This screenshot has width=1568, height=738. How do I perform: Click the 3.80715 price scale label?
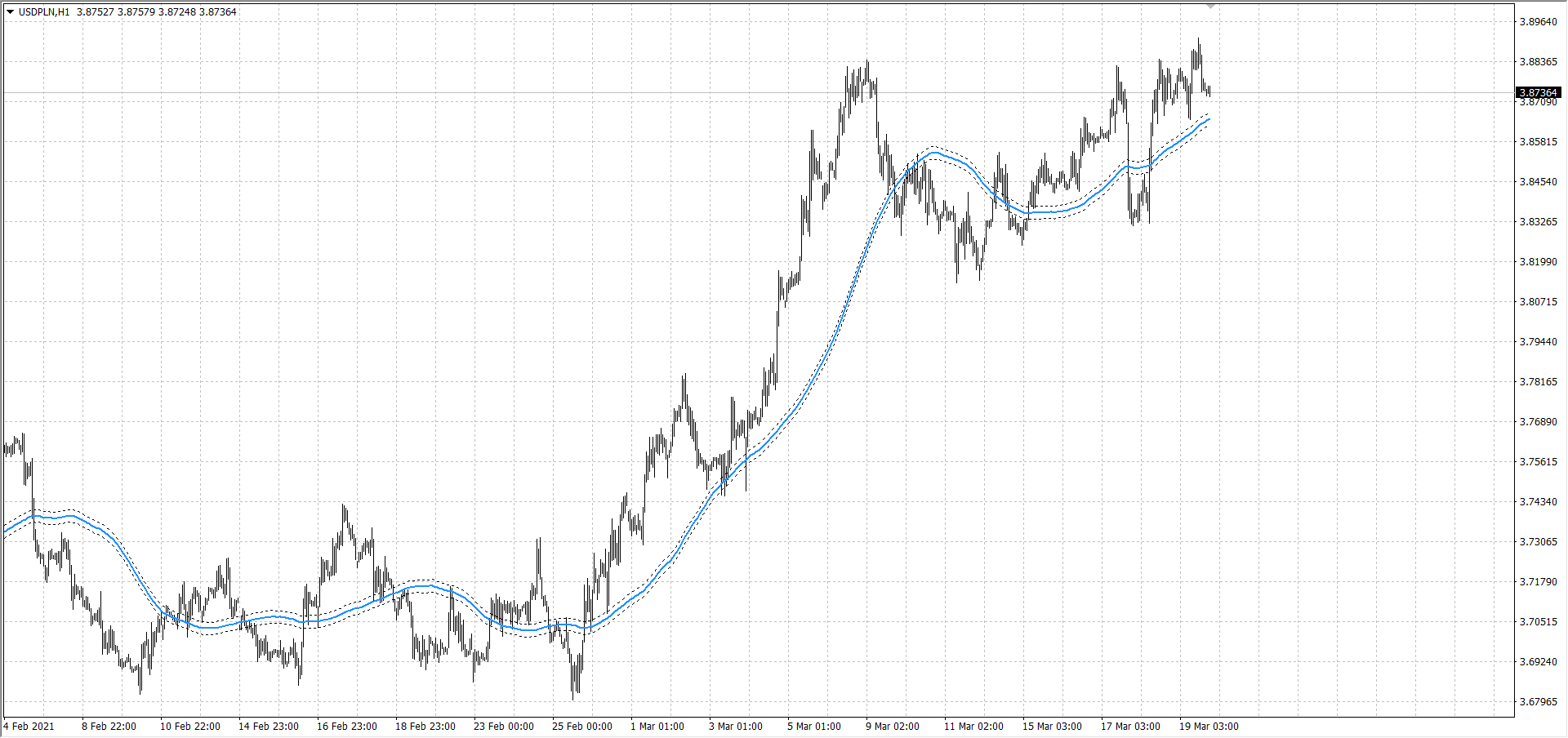point(1538,302)
